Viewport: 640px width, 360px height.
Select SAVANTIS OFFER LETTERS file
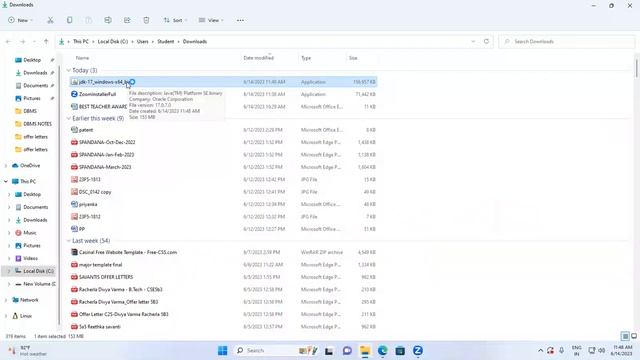coord(106,277)
